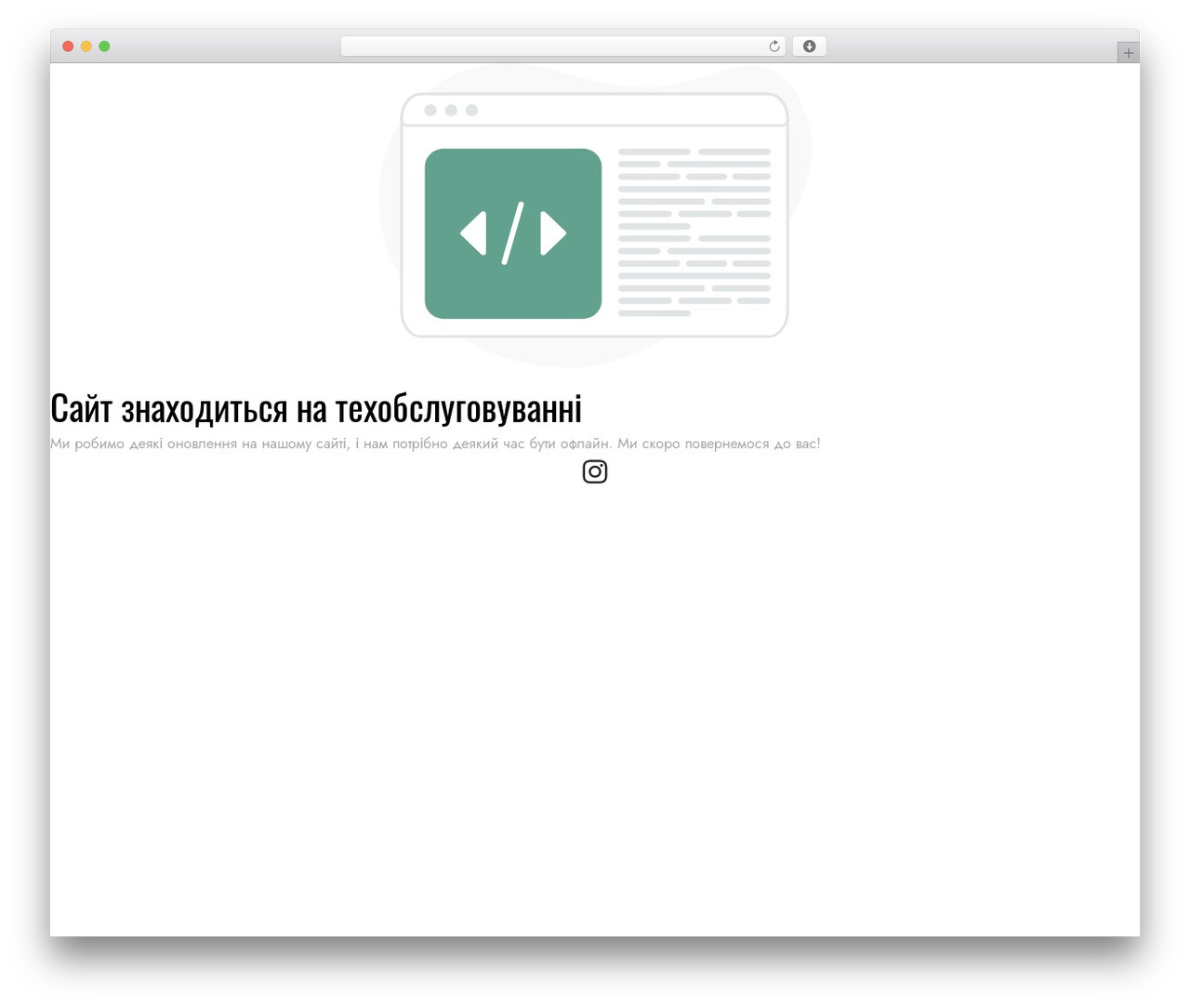Add a new browser tab

coord(1128,53)
